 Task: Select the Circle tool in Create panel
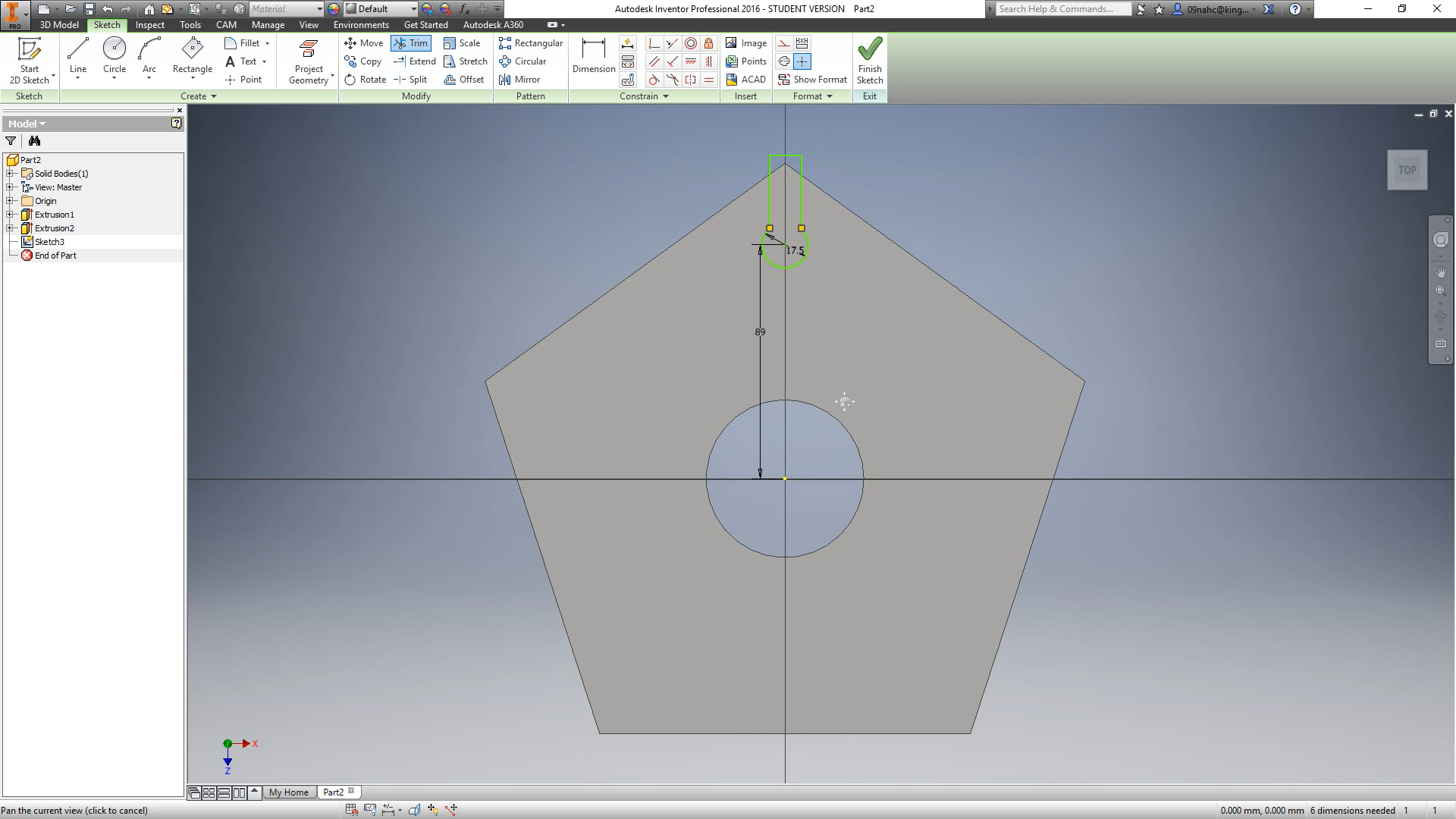pyautogui.click(x=114, y=55)
